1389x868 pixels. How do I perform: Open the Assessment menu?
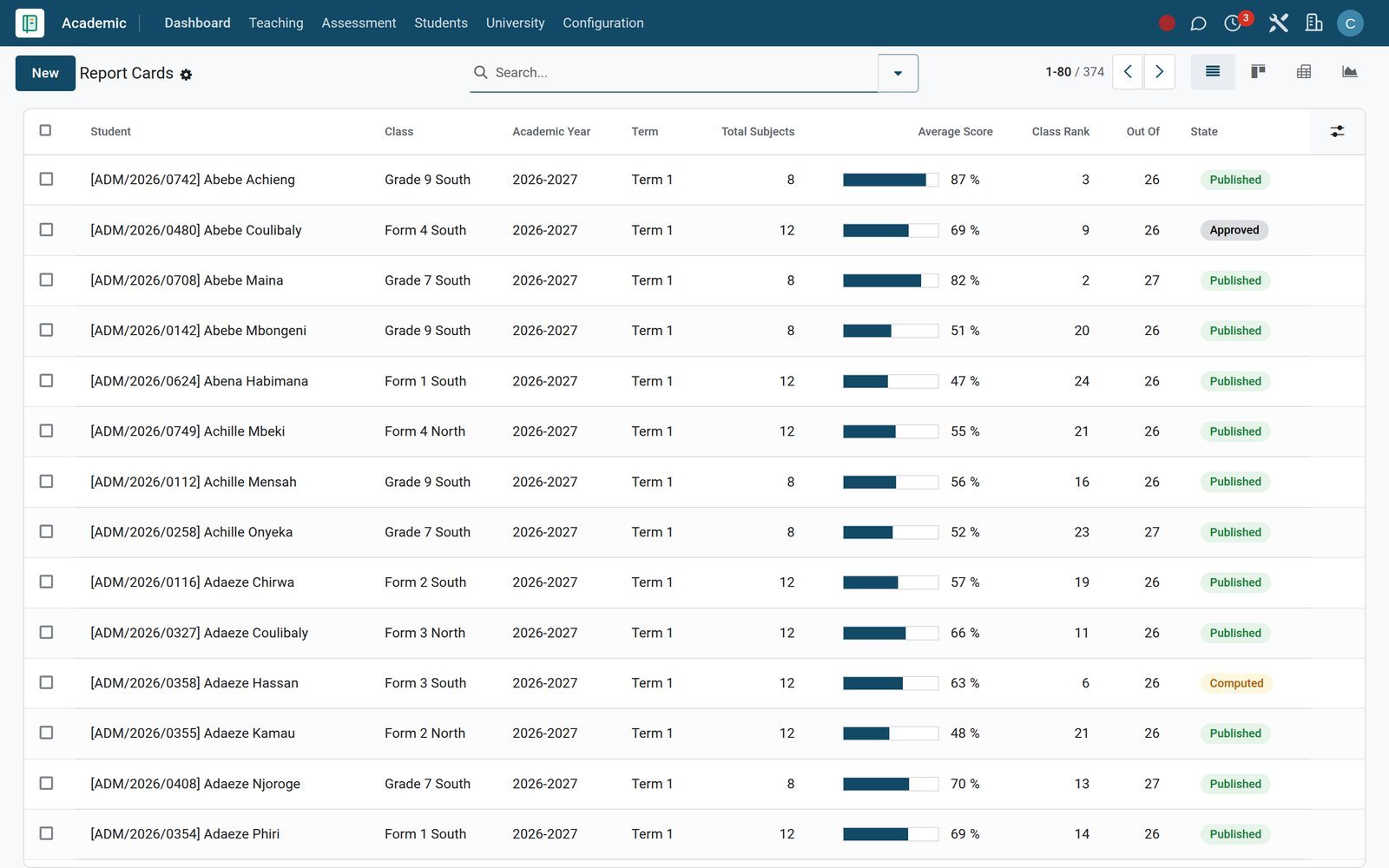pyautogui.click(x=359, y=23)
